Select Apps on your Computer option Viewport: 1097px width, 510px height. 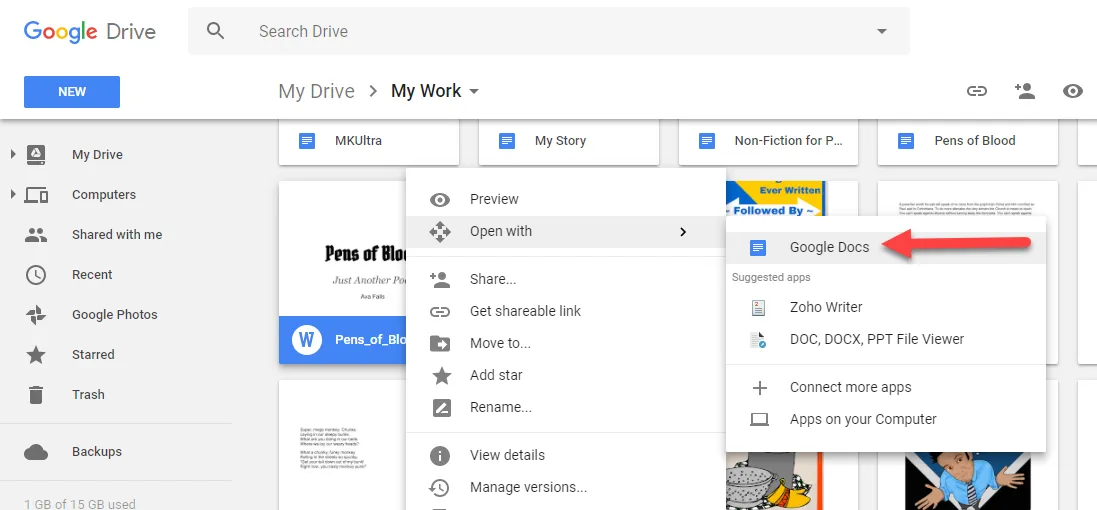(x=886, y=420)
